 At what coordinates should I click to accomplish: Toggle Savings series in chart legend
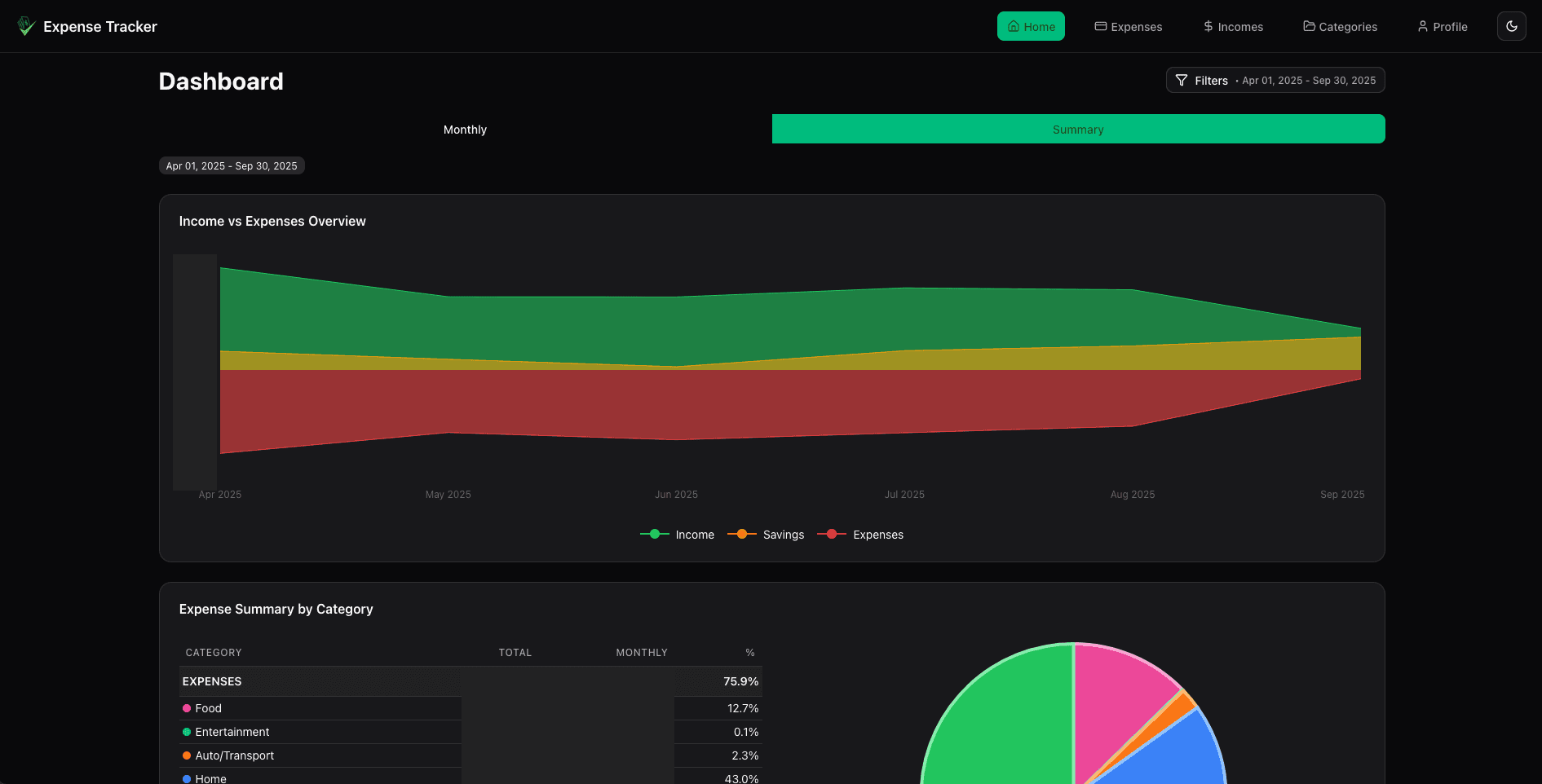click(x=766, y=535)
